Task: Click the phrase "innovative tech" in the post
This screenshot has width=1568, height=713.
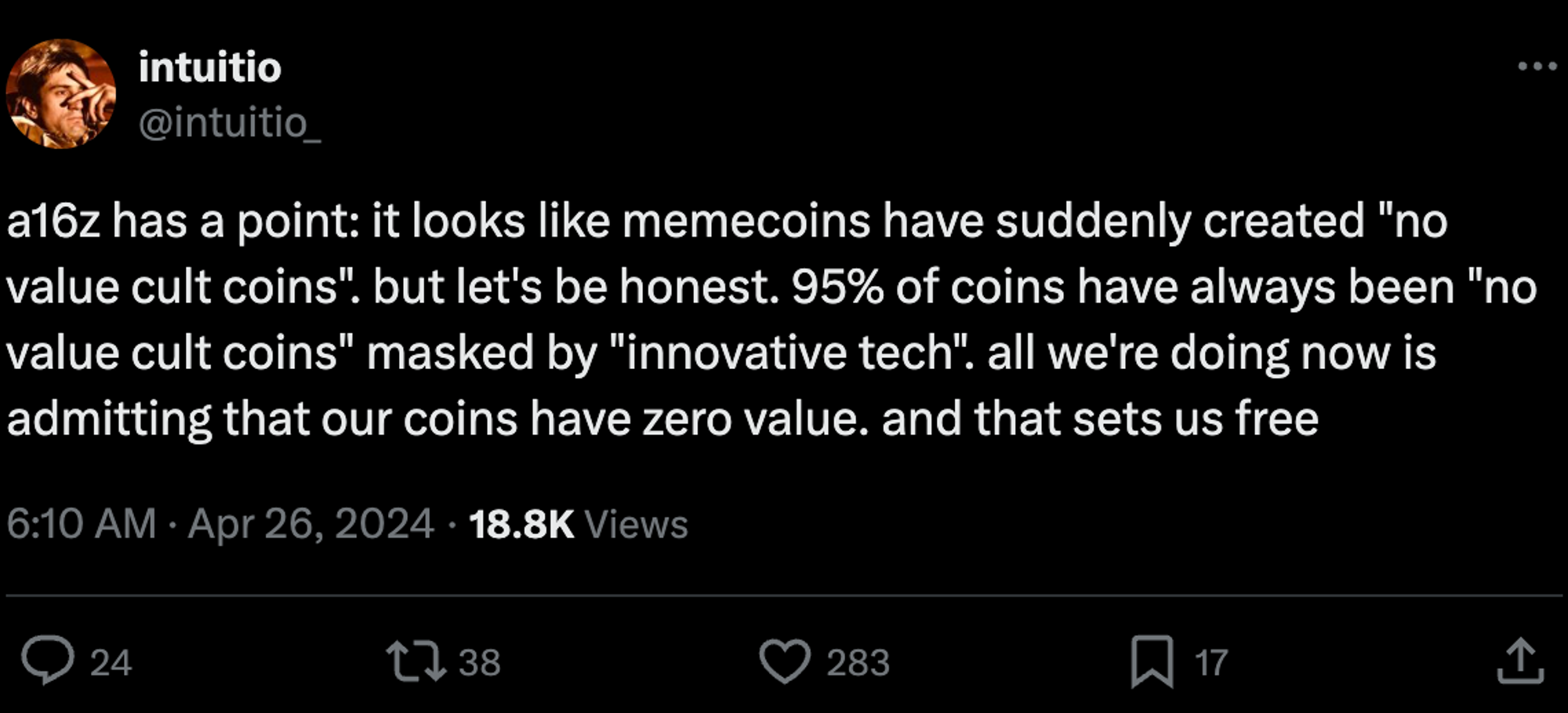Action: pyautogui.click(x=789, y=353)
